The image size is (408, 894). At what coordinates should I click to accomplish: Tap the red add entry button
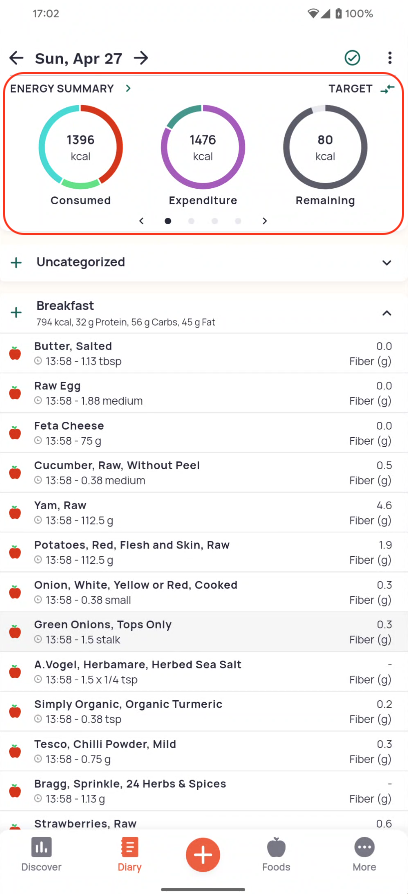pos(203,855)
